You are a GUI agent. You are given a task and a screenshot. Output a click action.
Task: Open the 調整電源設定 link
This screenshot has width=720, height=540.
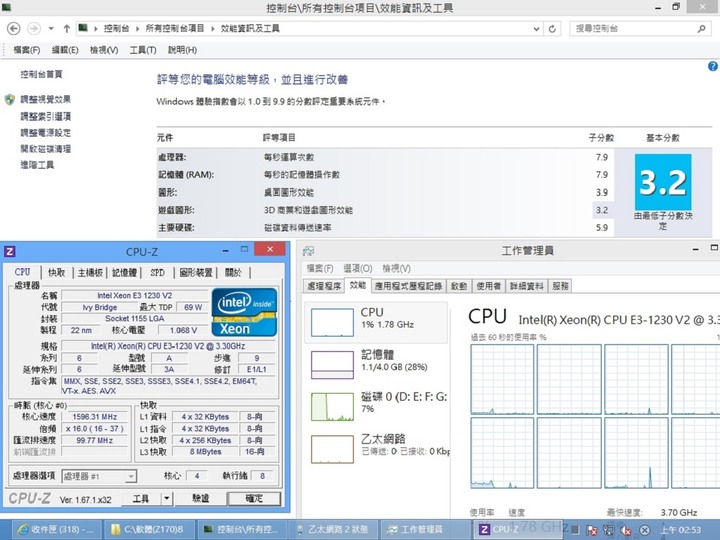[x=45, y=133]
